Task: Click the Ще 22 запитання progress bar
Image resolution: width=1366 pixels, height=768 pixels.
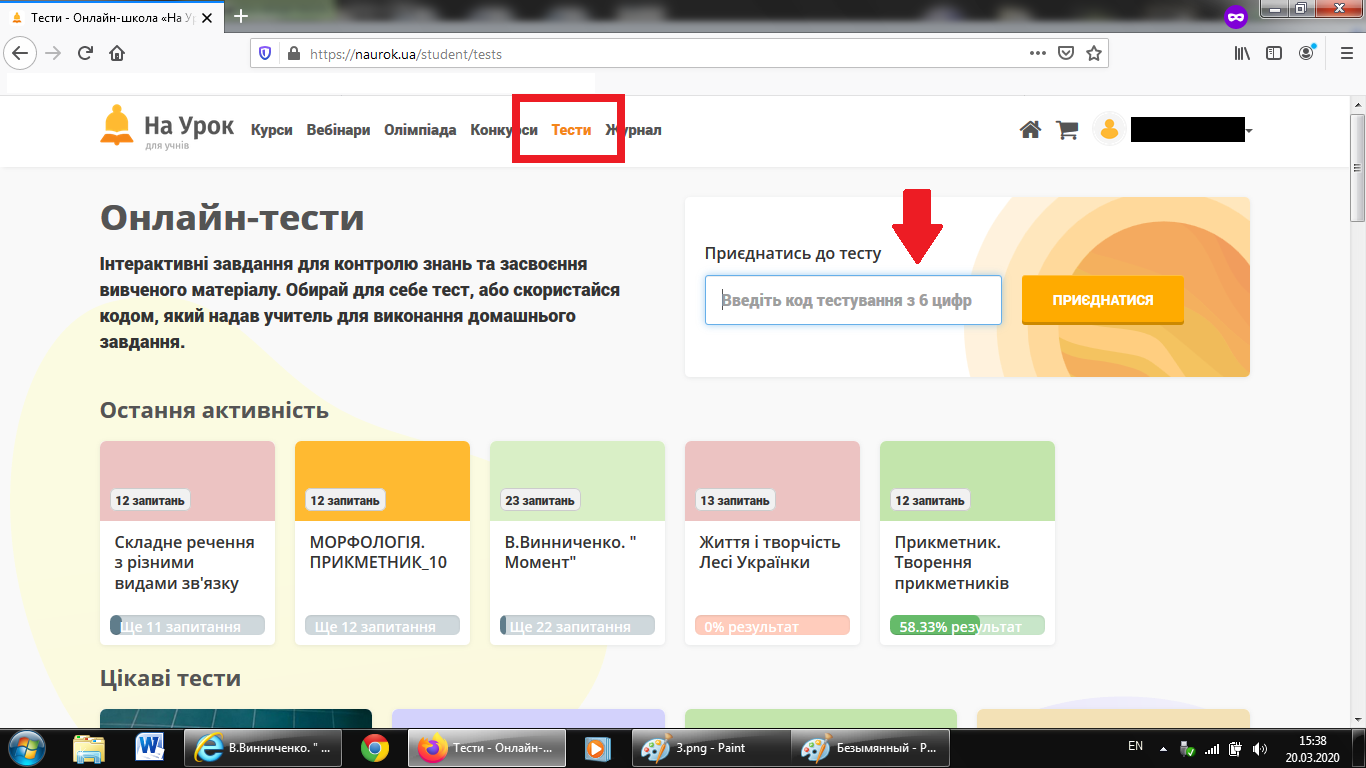Action: (577, 626)
